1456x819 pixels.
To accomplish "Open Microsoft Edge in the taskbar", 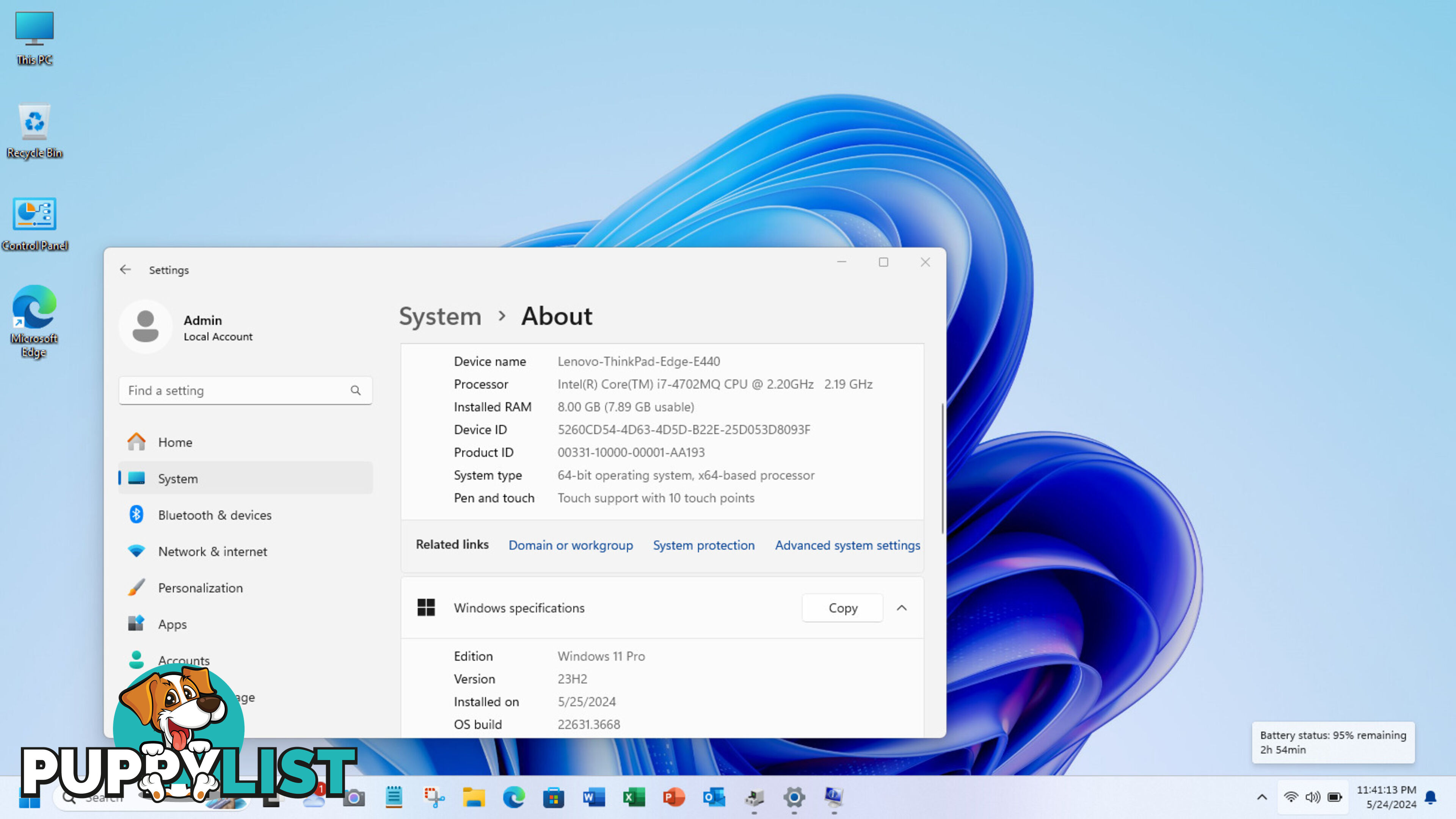I will coord(514,797).
